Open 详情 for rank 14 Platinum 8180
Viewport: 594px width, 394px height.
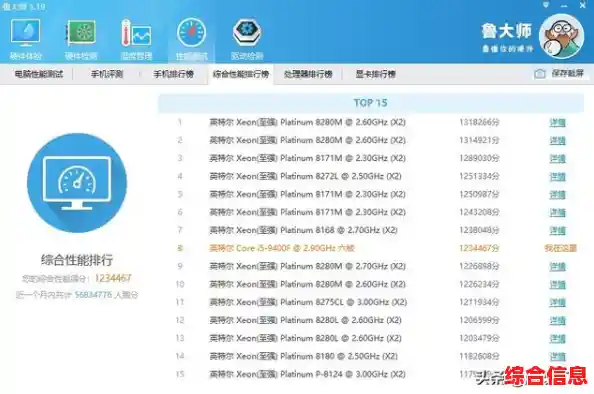[557, 356]
